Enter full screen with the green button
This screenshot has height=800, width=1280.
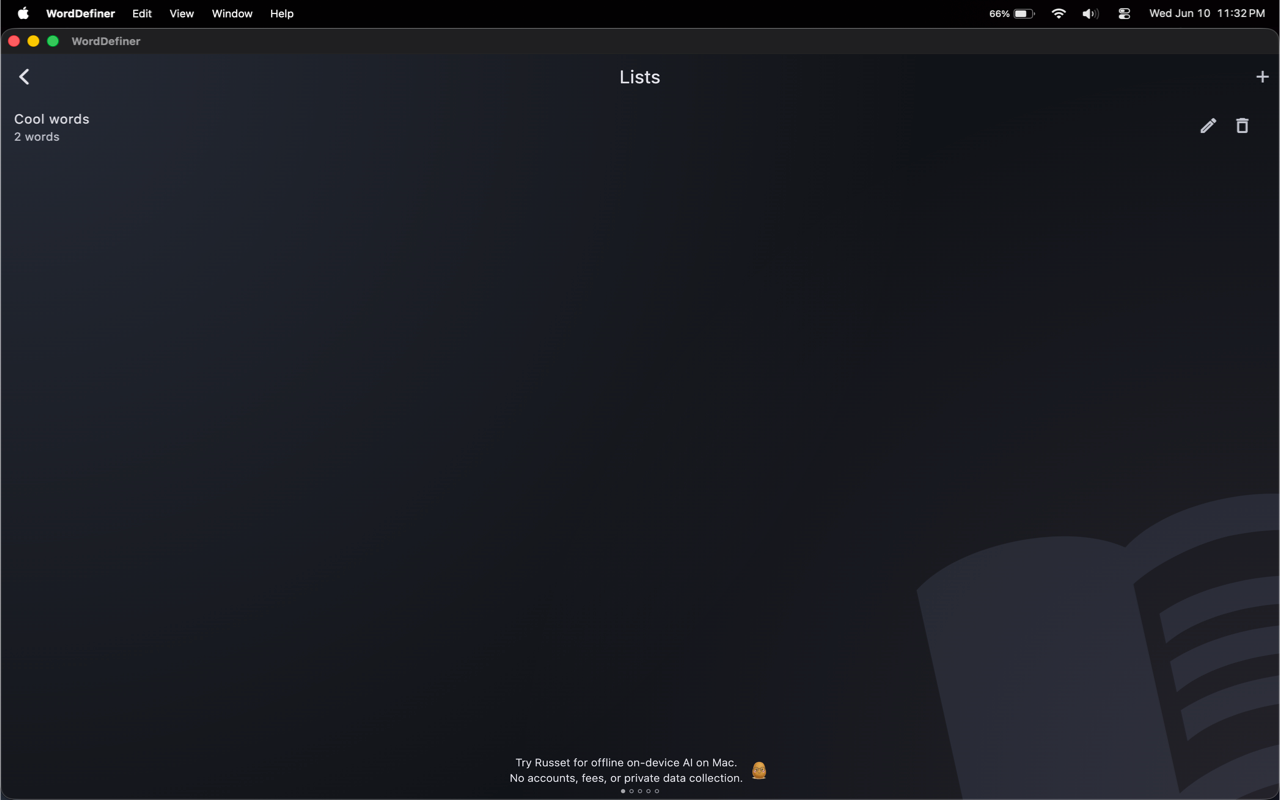(x=53, y=41)
